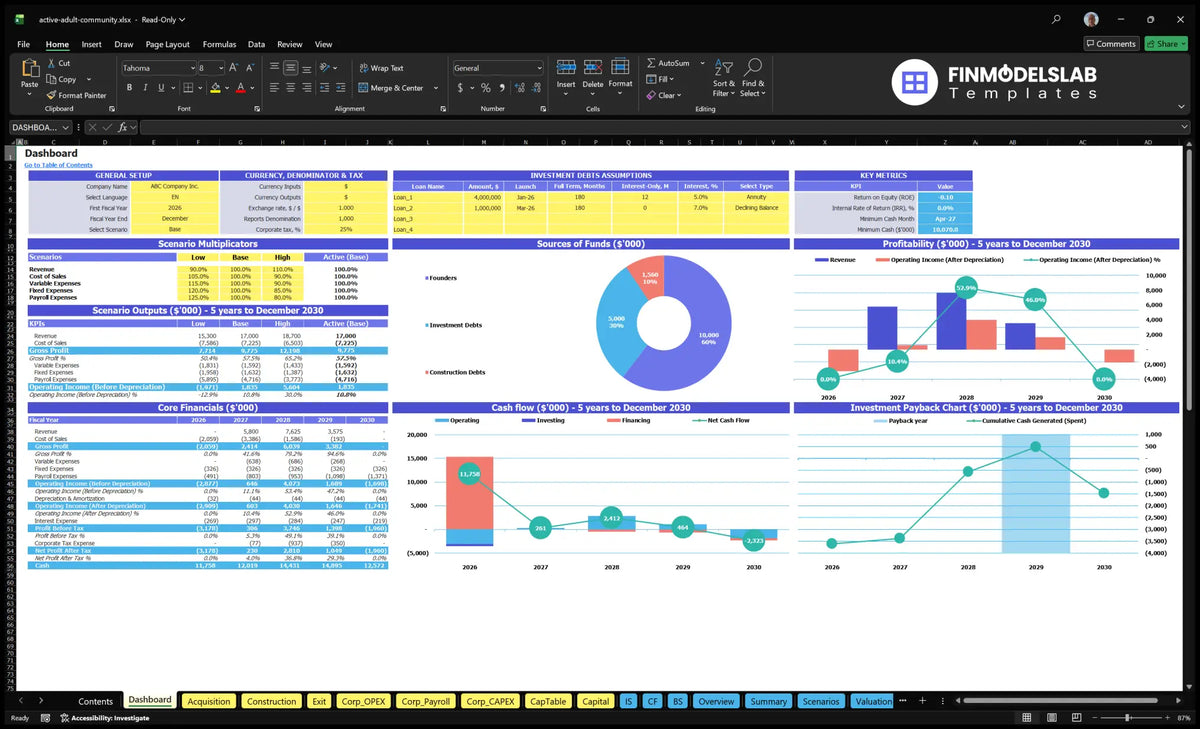Screen dimensions: 1200x729
Task: Toggle Wrap Text
Action: (x=381, y=68)
